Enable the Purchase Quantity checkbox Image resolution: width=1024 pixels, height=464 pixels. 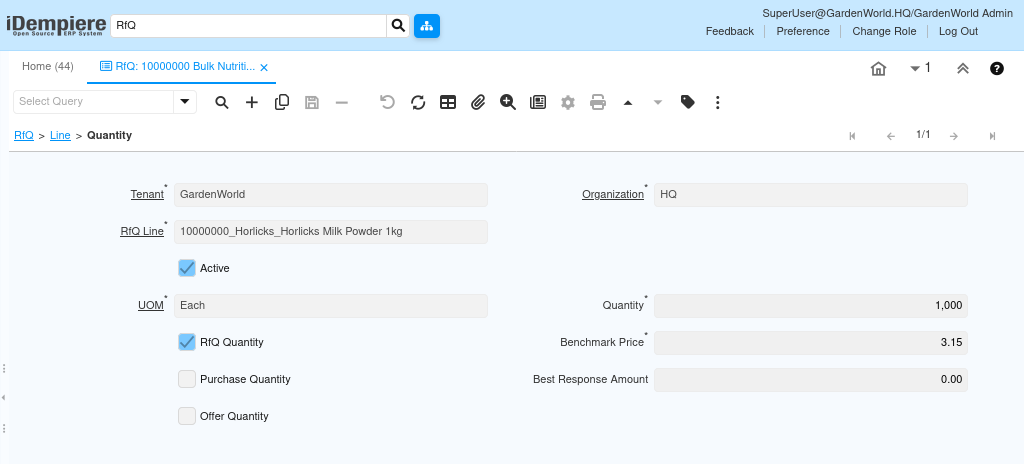tap(187, 379)
